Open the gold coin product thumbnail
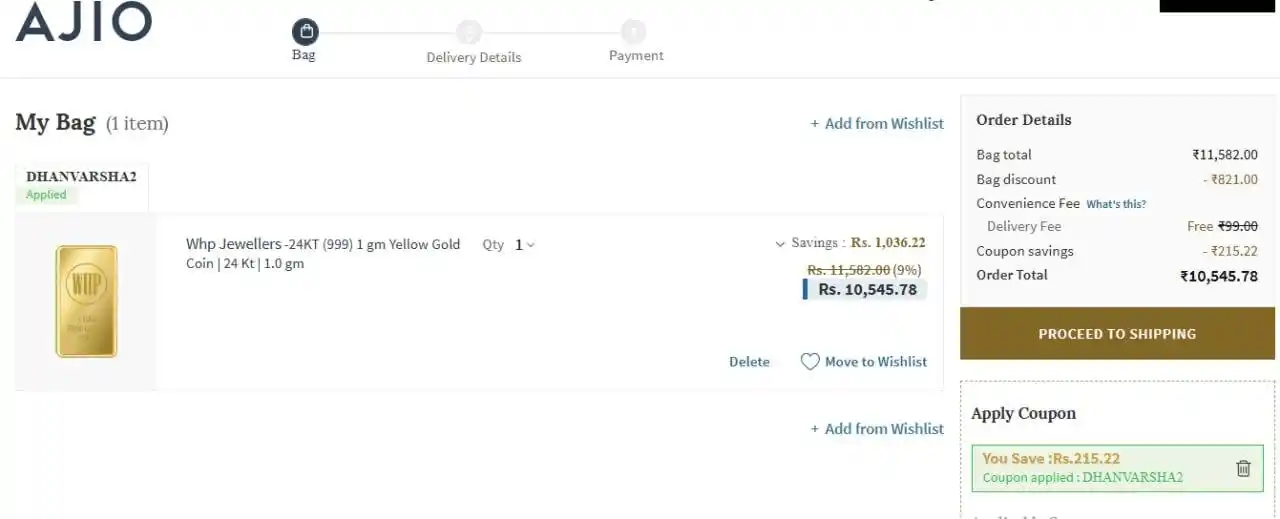Screen dimensions: 1280x519 click(x=86, y=302)
